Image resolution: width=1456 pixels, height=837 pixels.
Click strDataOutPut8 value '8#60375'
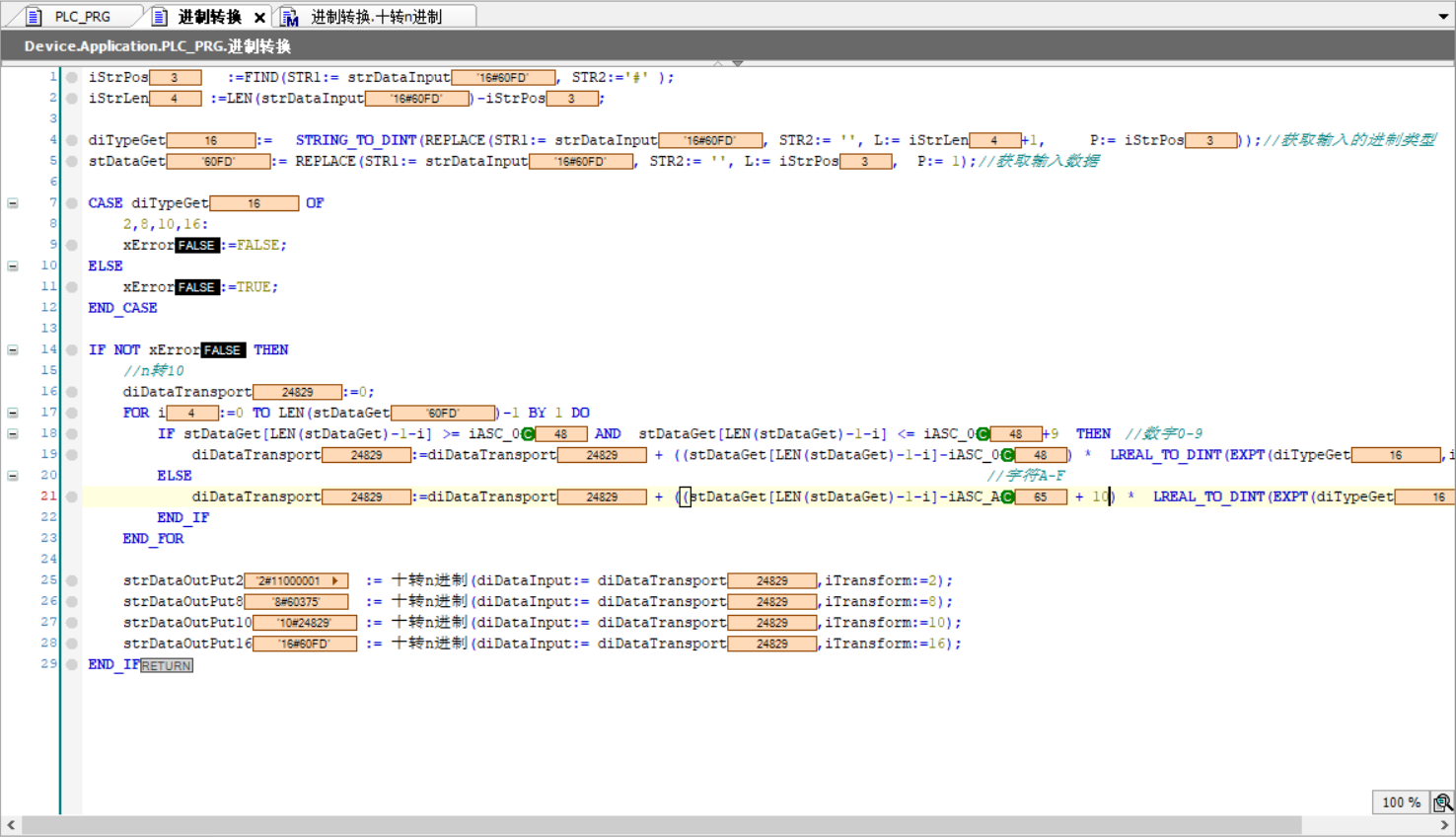click(x=296, y=602)
